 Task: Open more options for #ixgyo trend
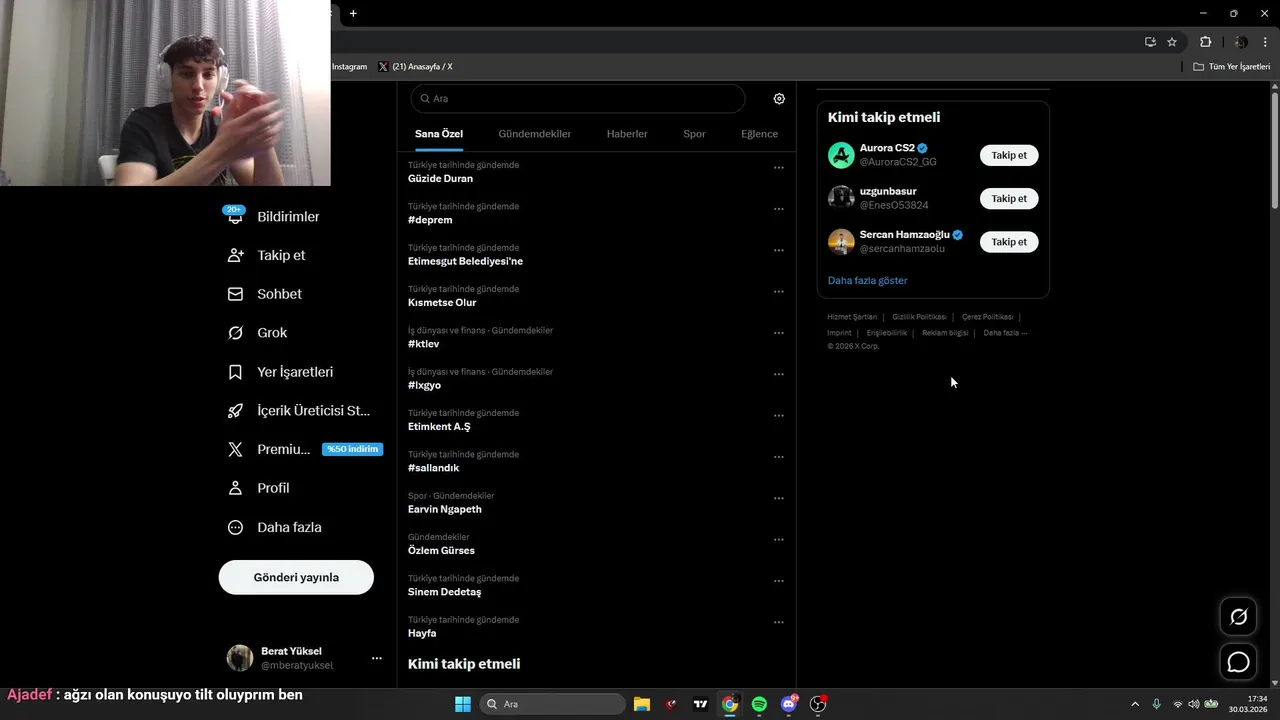click(x=779, y=374)
